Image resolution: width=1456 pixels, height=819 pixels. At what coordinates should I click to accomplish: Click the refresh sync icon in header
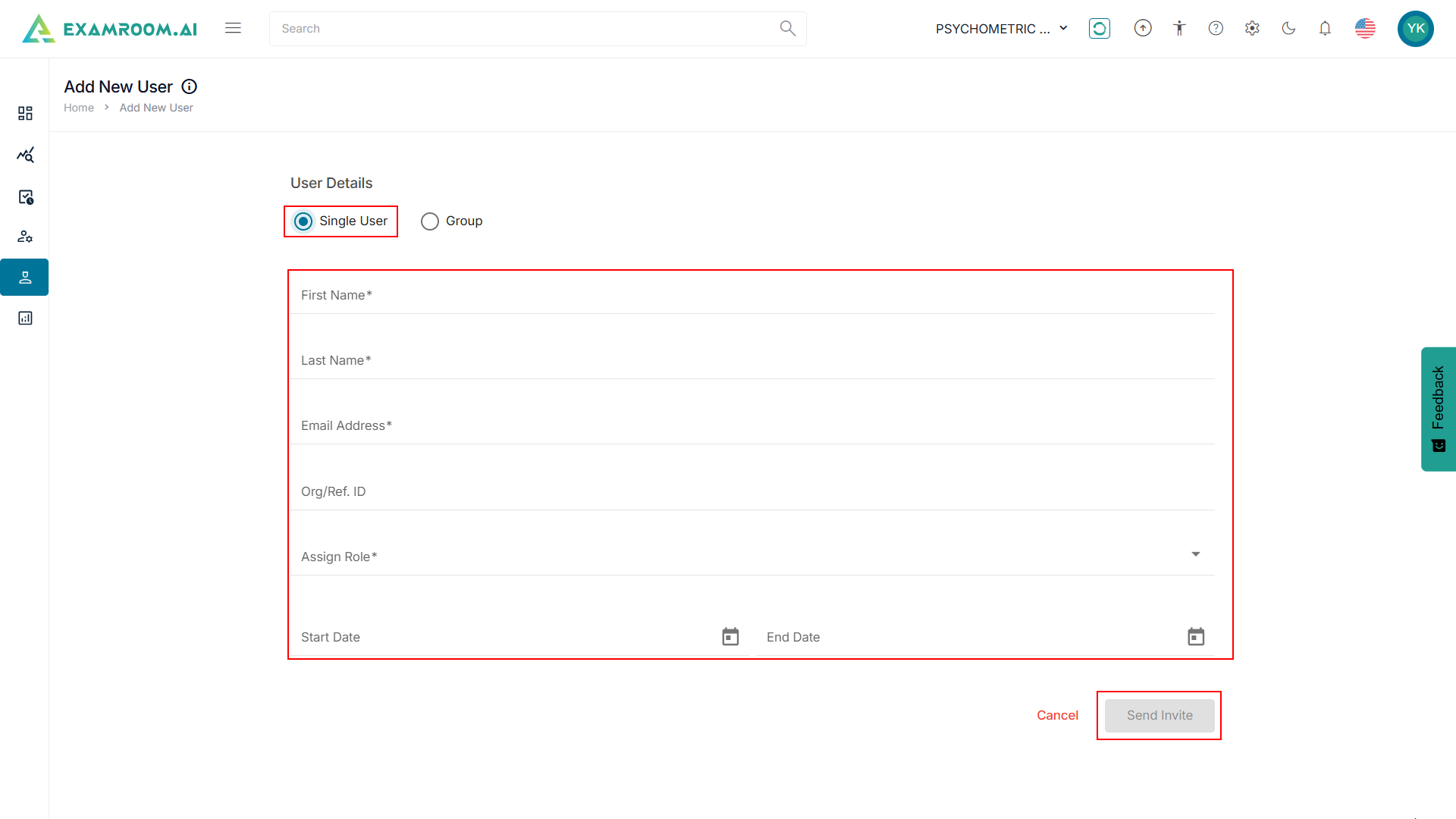(1099, 28)
